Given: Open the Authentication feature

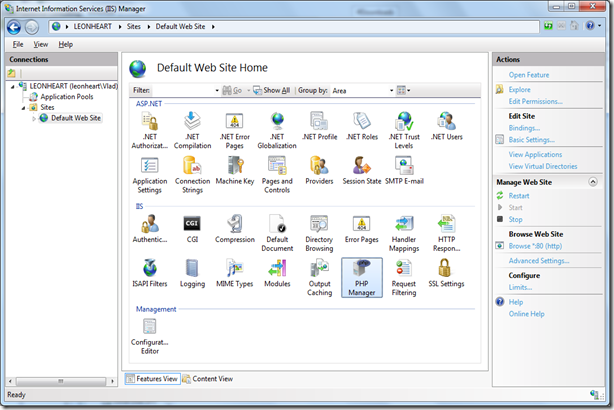Looking at the screenshot, I should [x=150, y=229].
